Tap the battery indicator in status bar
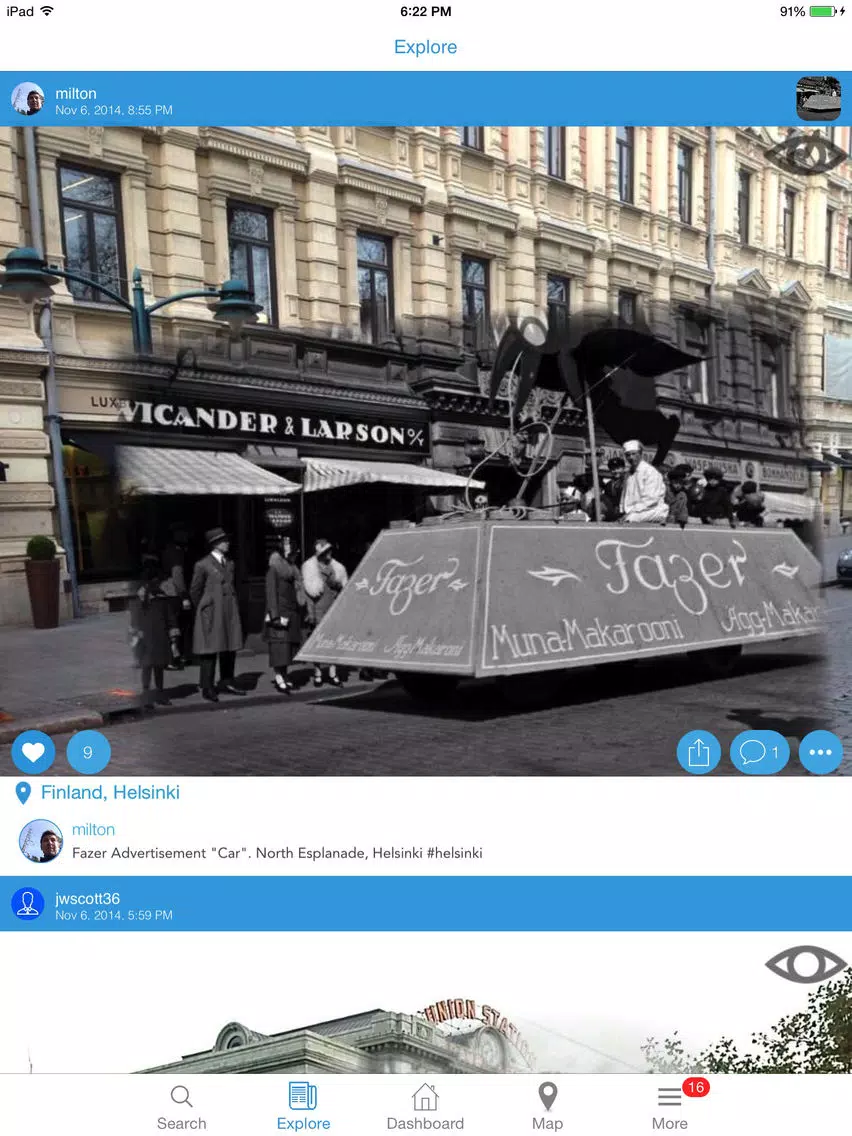 pos(822,12)
